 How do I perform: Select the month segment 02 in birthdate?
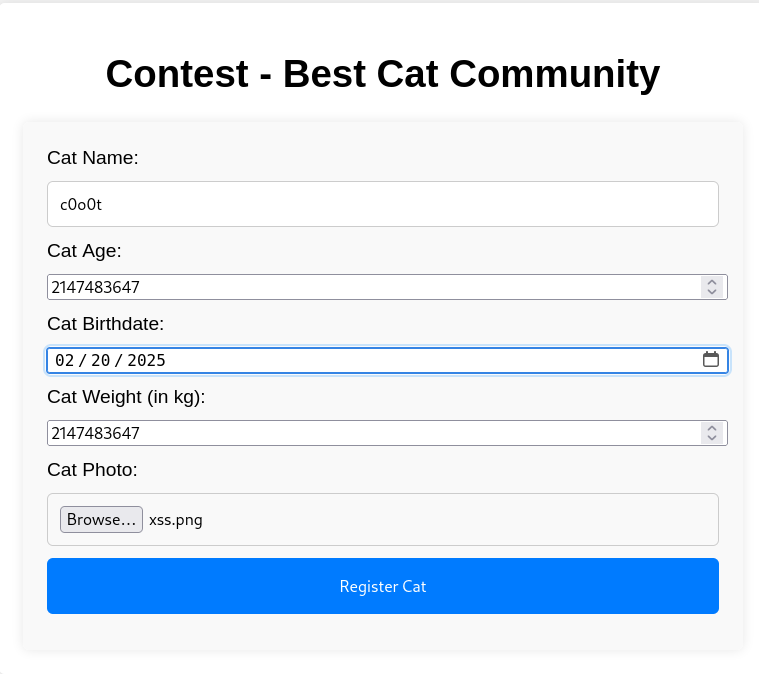(x=64, y=360)
